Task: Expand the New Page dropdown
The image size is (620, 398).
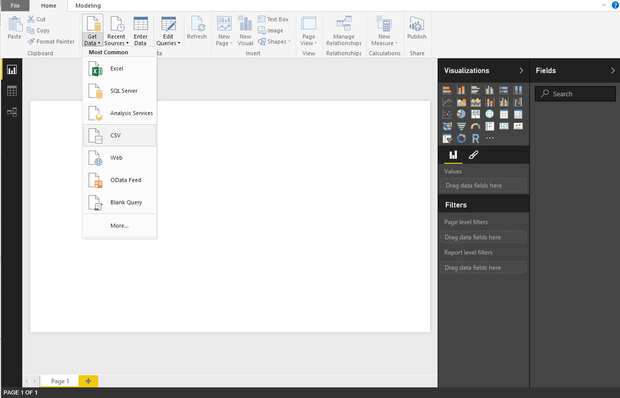Action: pyautogui.click(x=224, y=40)
